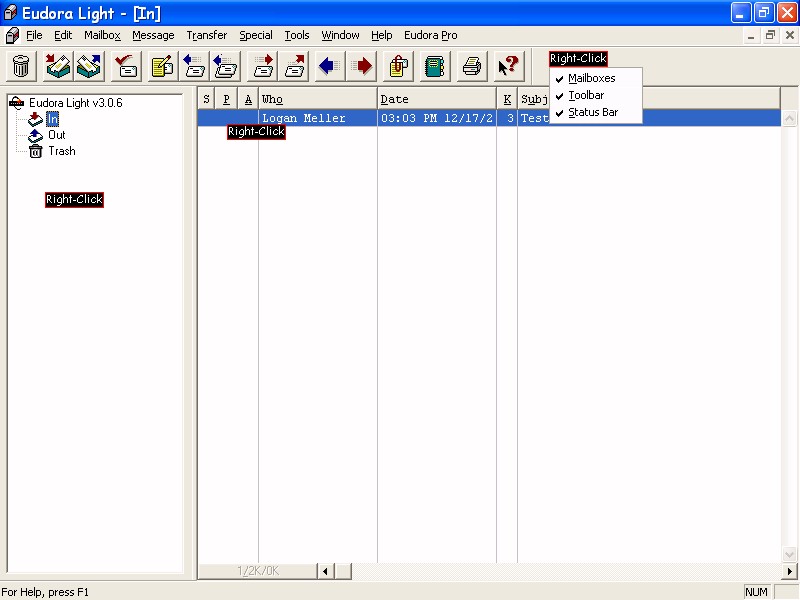800x600 pixels.
Task: Click the 1/2K/0K mailbox size button
Action: coord(258,571)
